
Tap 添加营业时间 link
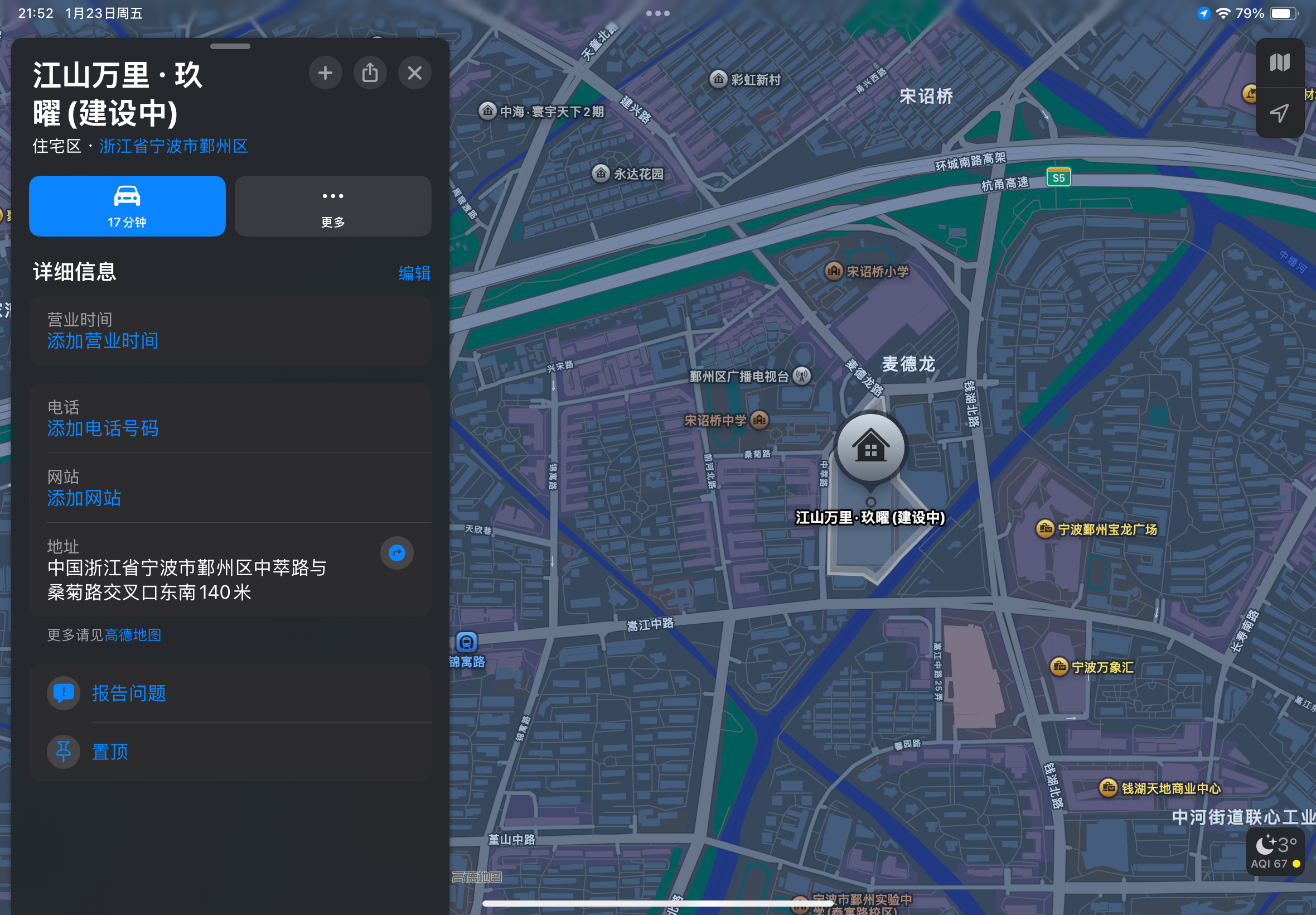[103, 340]
